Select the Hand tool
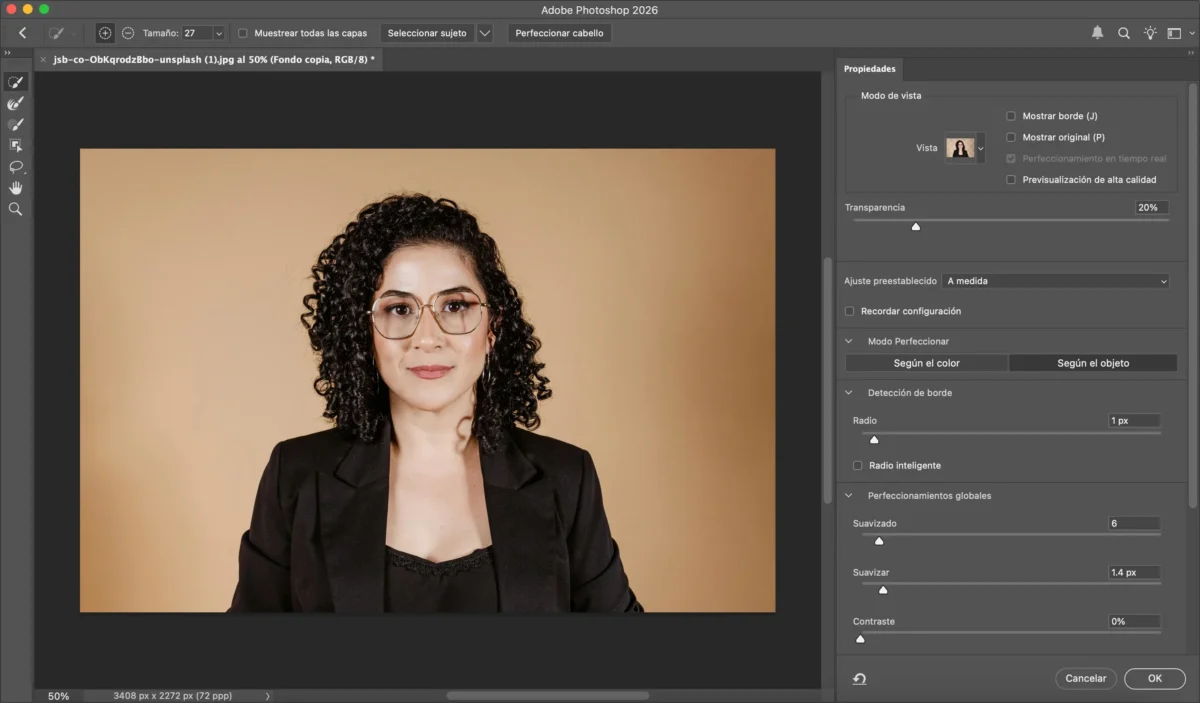The width and height of the screenshot is (1200, 703). point(15,188)
